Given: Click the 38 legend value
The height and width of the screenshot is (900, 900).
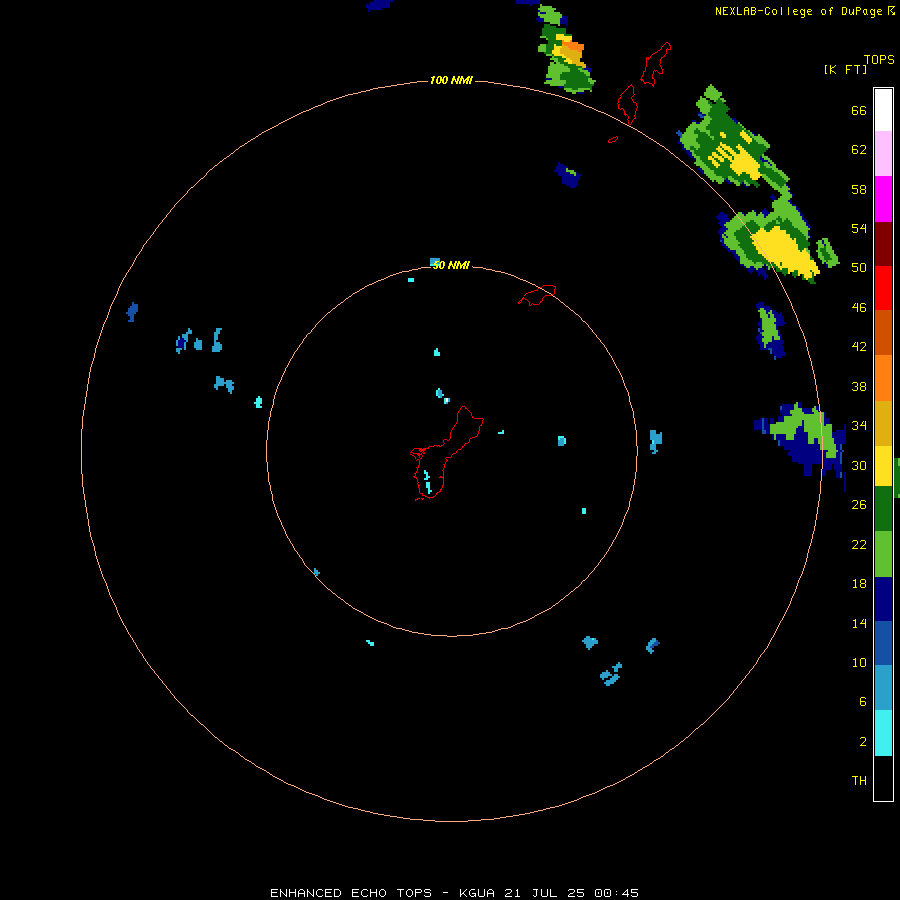Looking at the screenshot, I should click(x=859, y=386).
